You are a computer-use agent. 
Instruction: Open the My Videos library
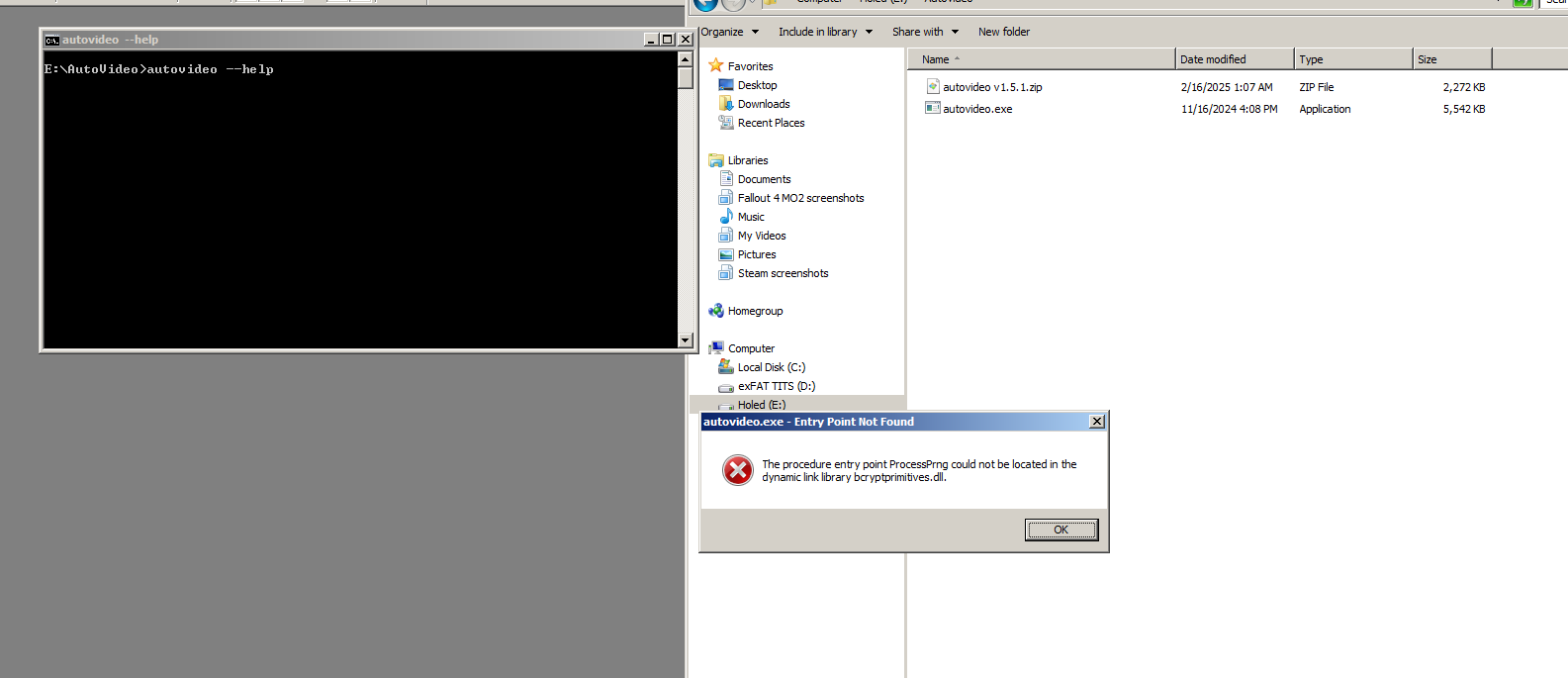pyautogui.click(x=762, y=236)
